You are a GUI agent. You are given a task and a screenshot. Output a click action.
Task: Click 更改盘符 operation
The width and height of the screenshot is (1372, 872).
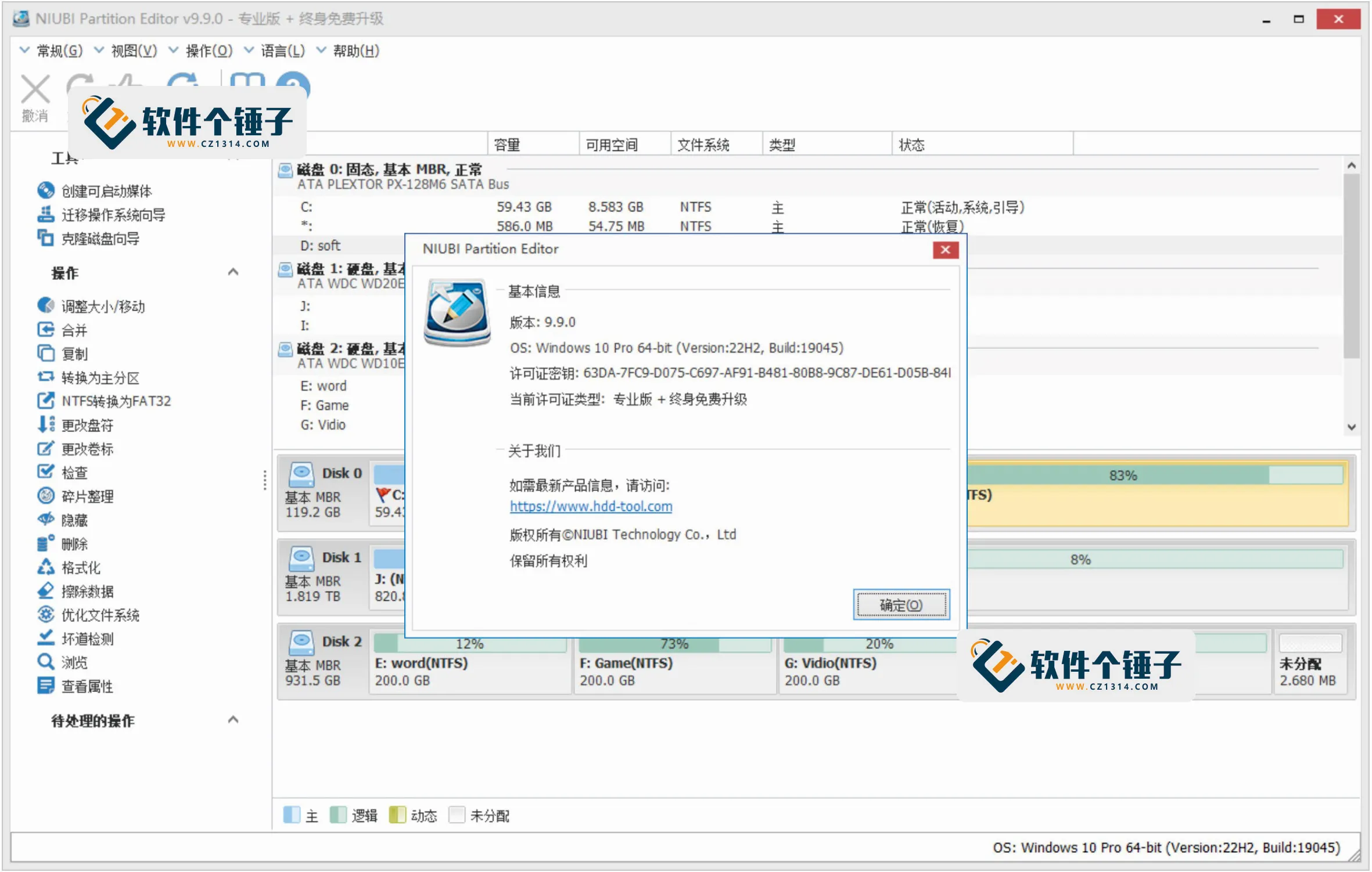(75, 424)
